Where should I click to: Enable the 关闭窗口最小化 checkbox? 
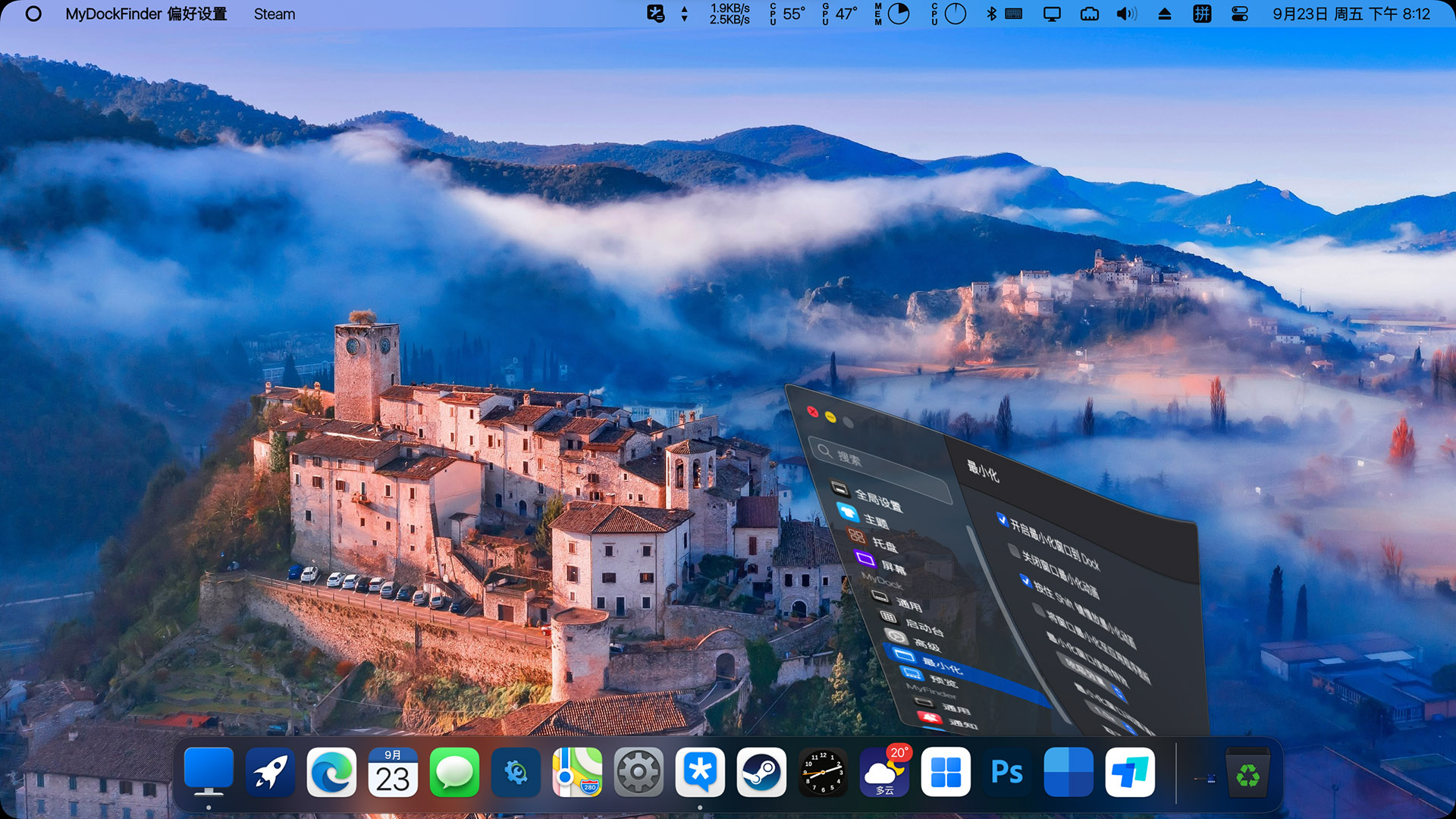1015,552
